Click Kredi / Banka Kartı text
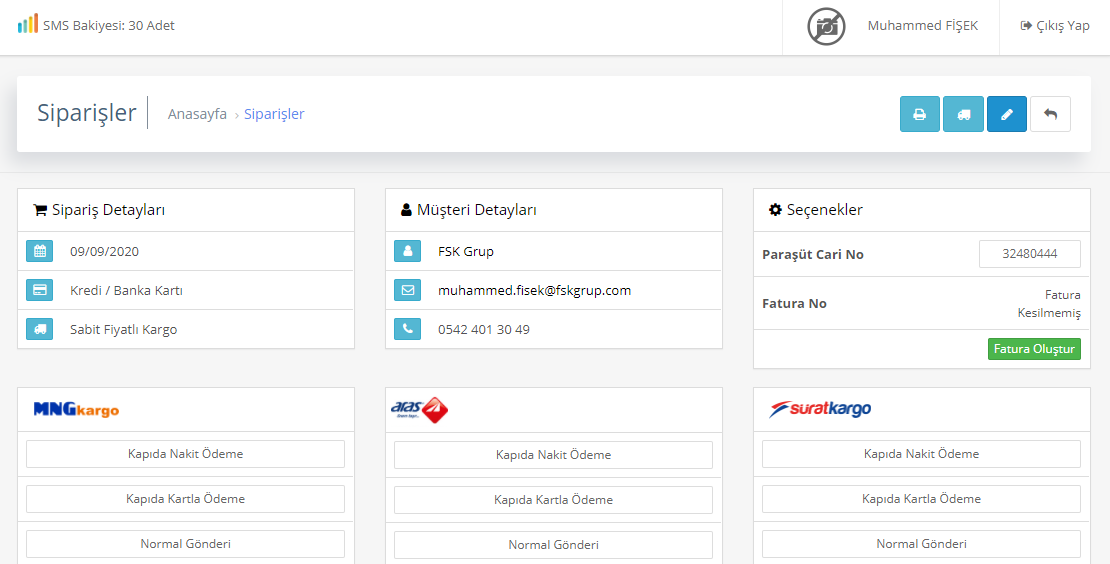The height and width of the screenshot is (564, 1110). click(x=126, y=290)
